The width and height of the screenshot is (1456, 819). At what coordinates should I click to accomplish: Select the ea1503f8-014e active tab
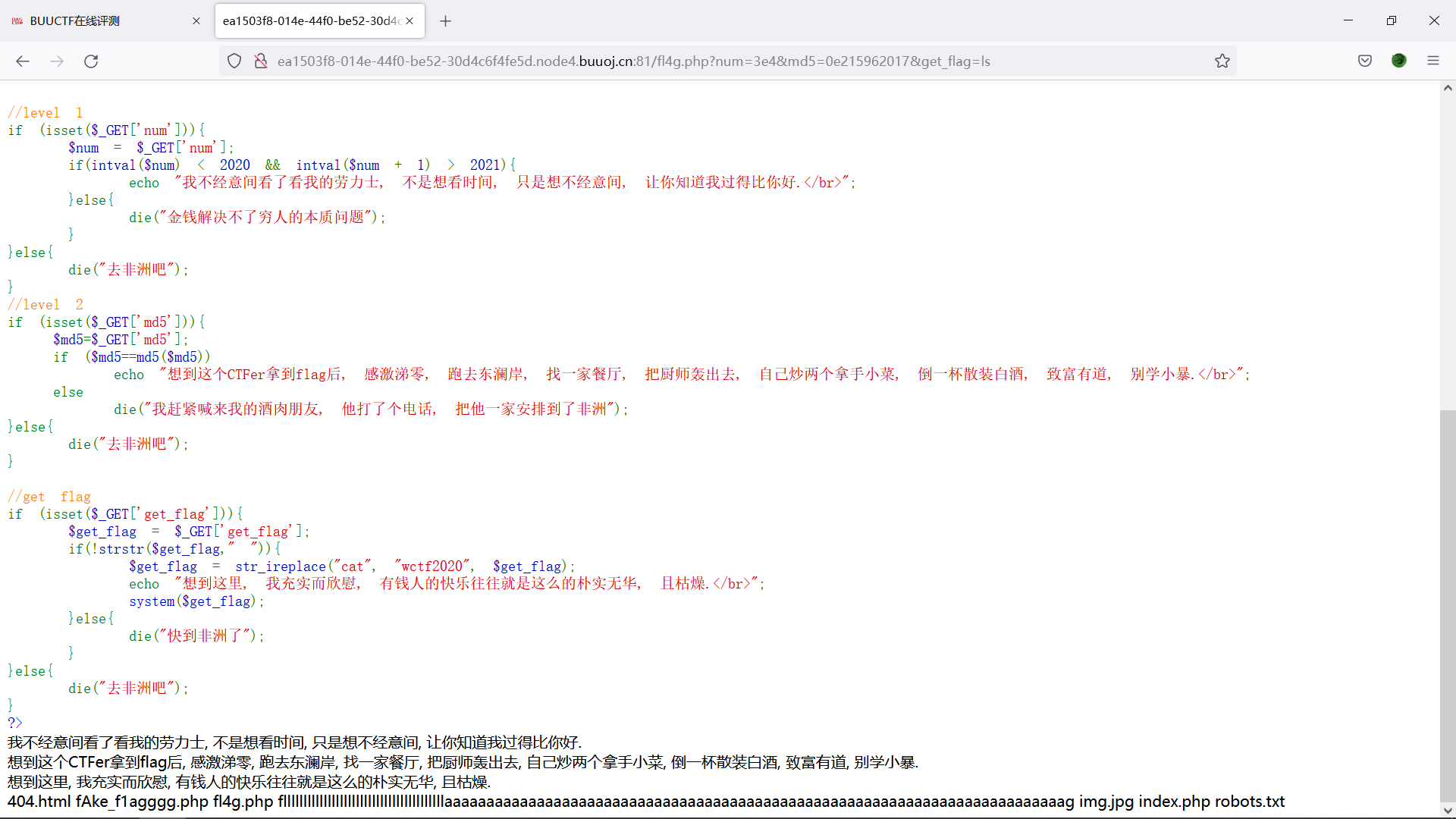click(311, 21)
